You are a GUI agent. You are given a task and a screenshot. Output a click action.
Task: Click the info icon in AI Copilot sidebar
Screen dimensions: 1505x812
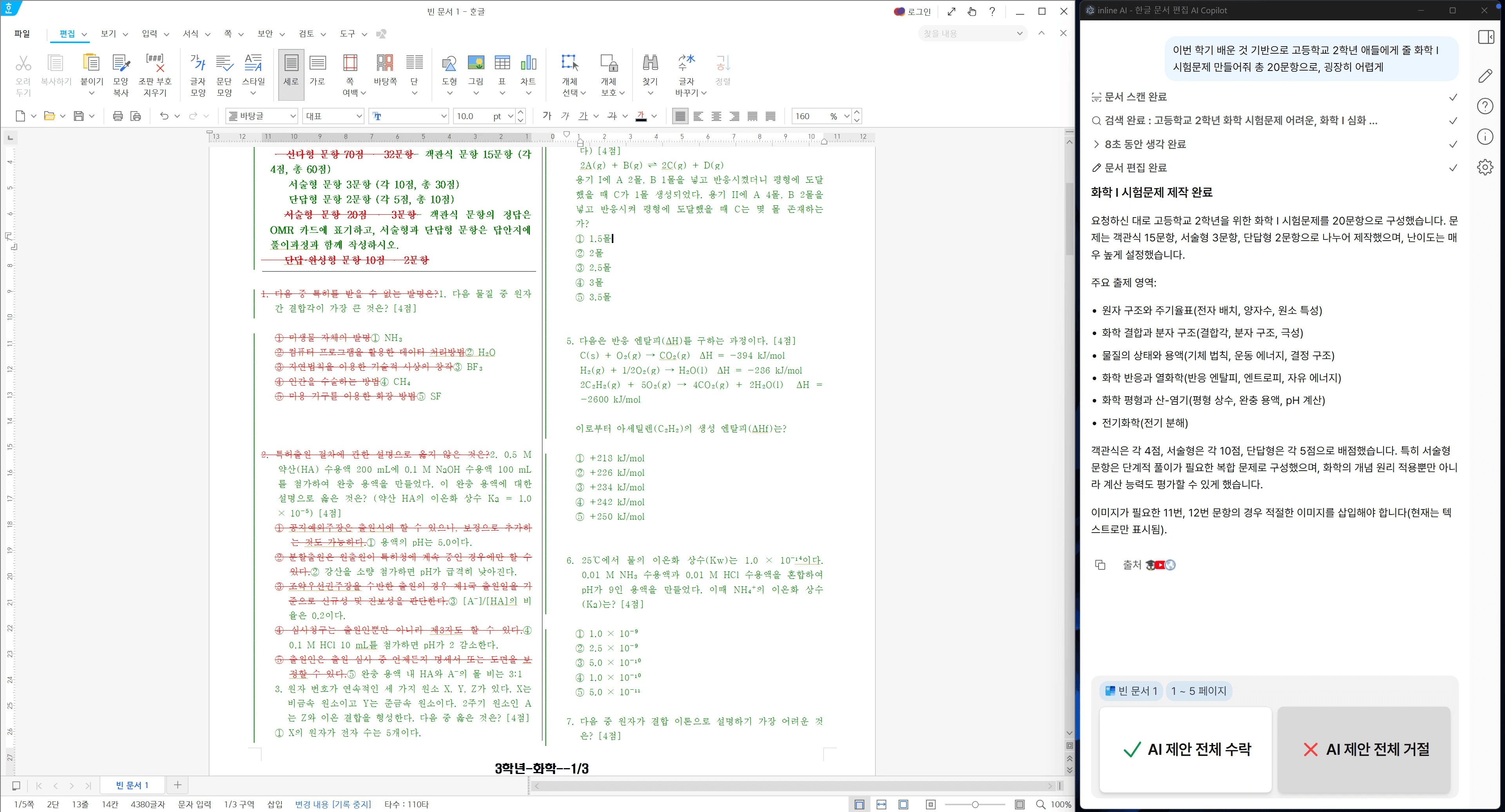click(1485, 137)
